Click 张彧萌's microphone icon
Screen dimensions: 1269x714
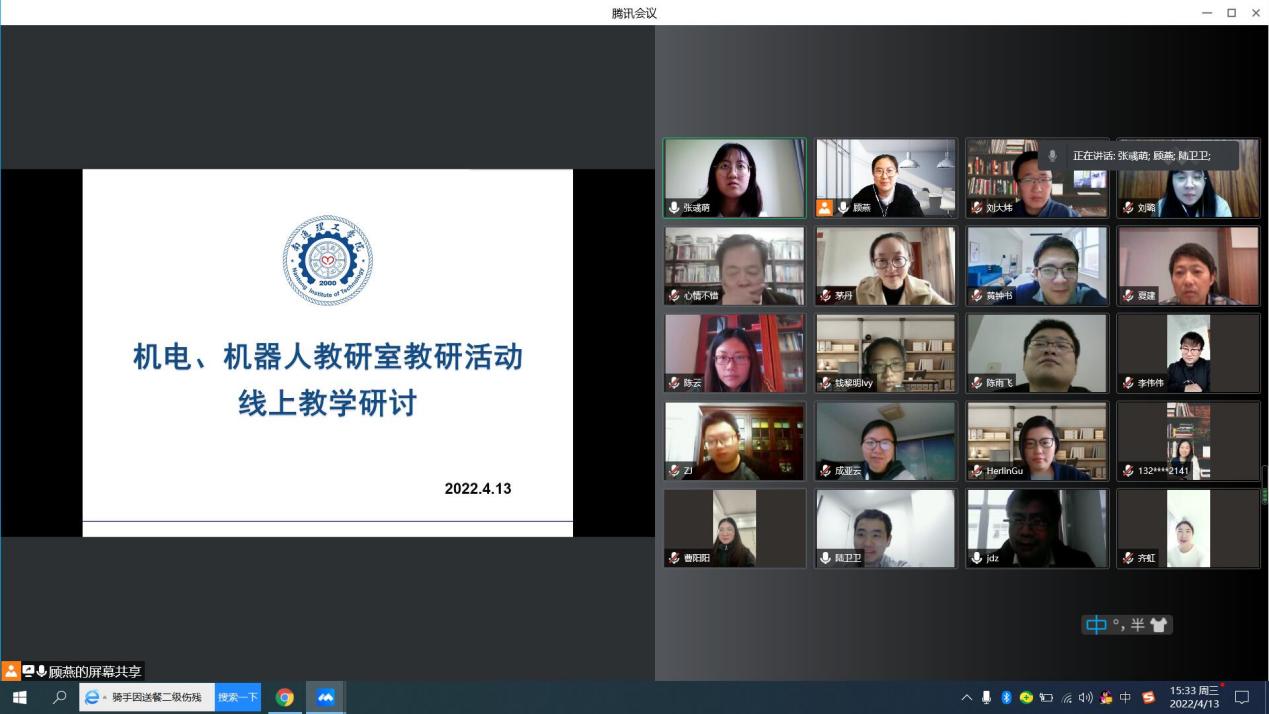pos(674,208)
